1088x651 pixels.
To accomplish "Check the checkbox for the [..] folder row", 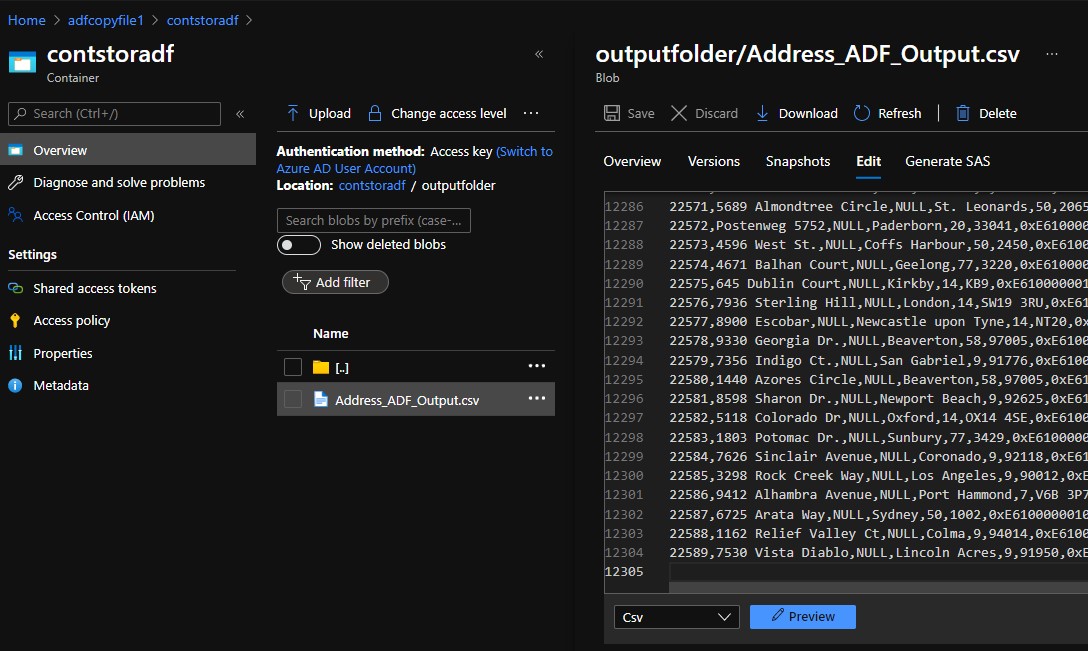I will coord(293,367).
